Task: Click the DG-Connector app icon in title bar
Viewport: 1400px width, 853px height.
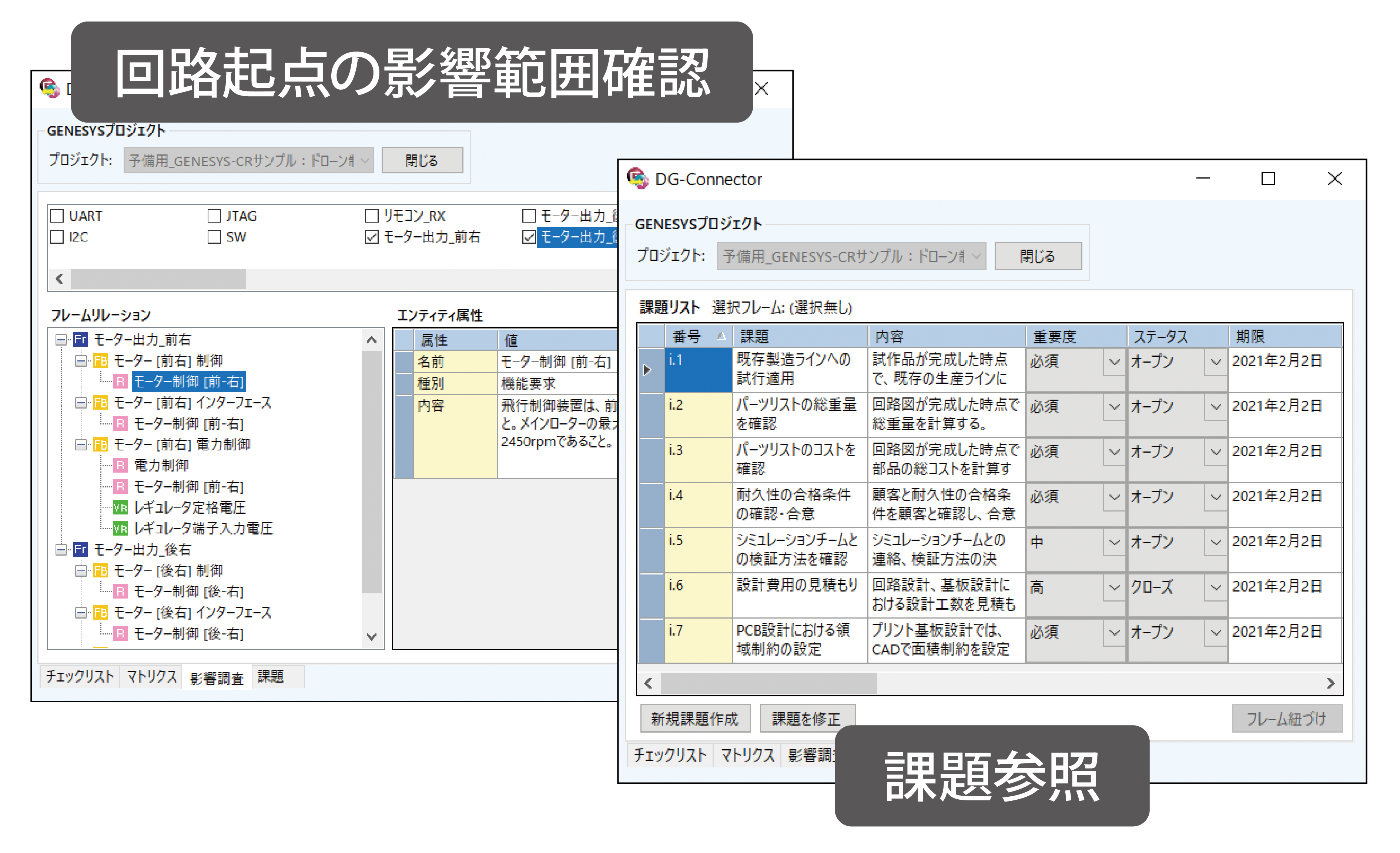Action: click(637, 179)
